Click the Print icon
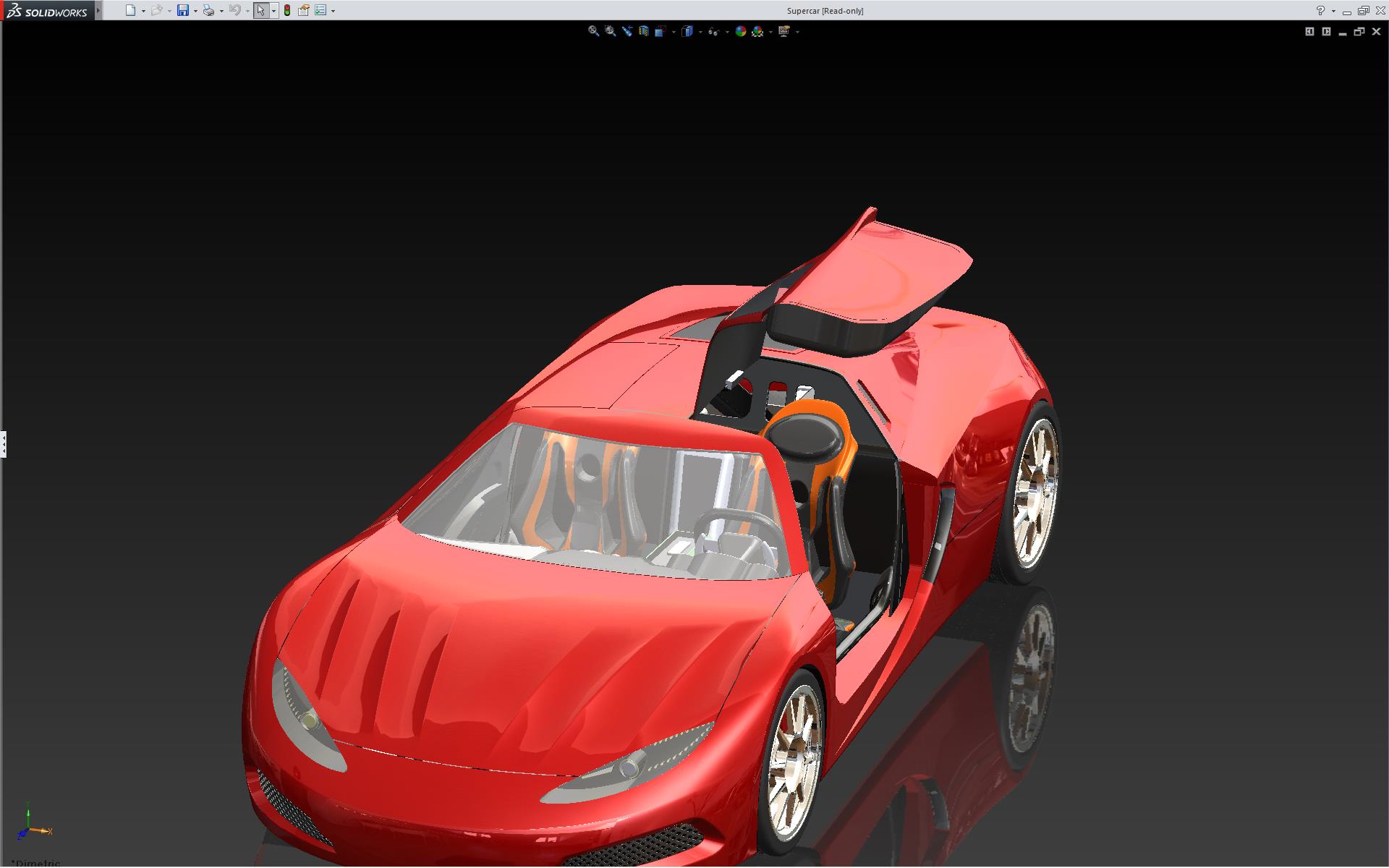 208,10
